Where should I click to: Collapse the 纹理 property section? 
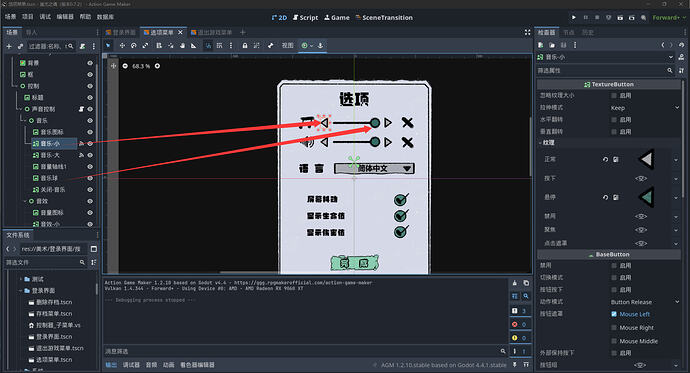click(x=540, y=143)
